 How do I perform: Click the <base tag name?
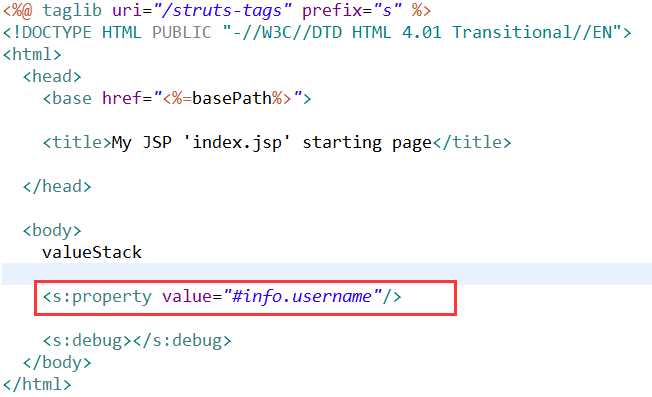coord(67,99)
